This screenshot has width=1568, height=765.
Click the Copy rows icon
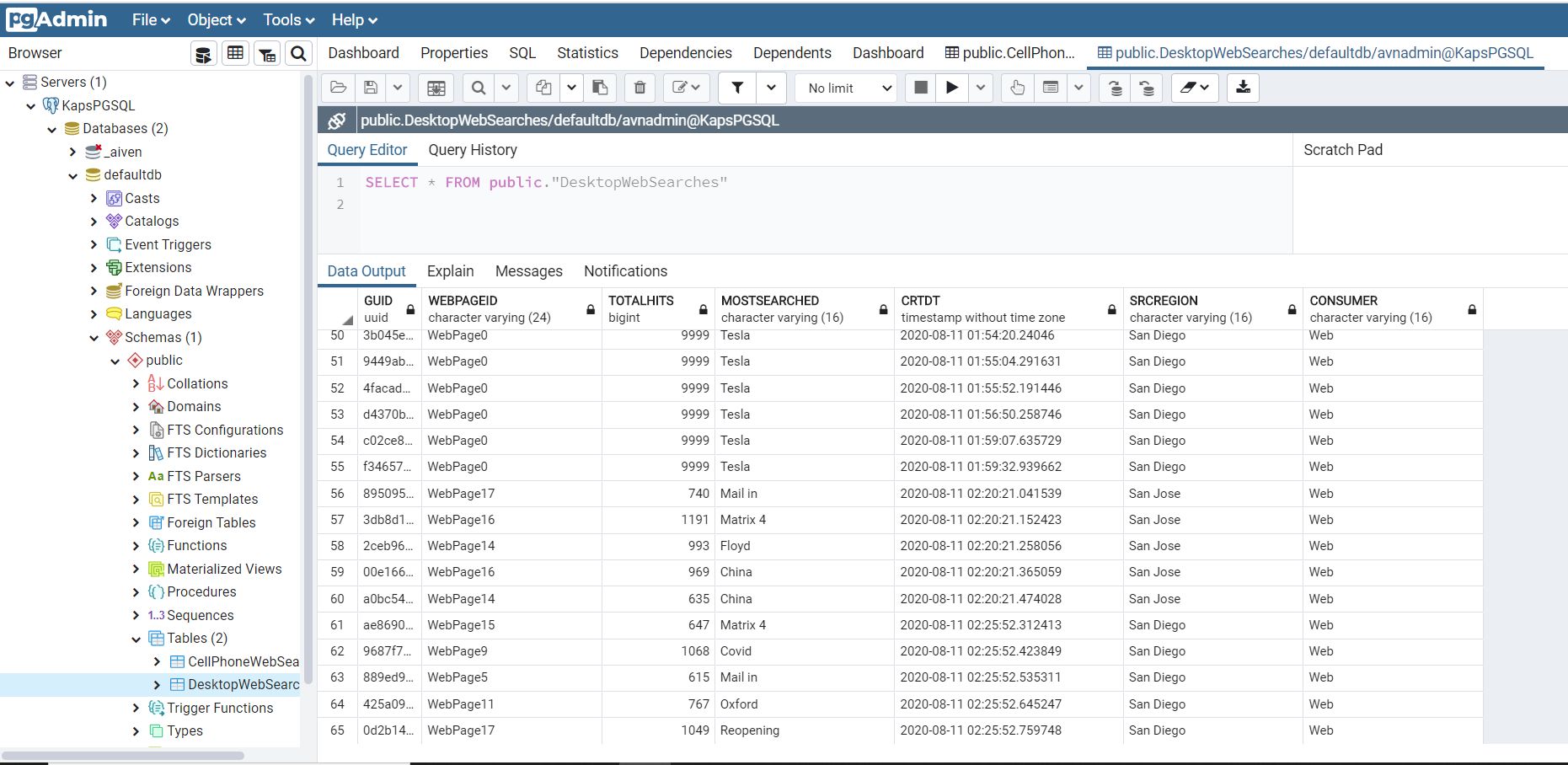tap(543, 88)
